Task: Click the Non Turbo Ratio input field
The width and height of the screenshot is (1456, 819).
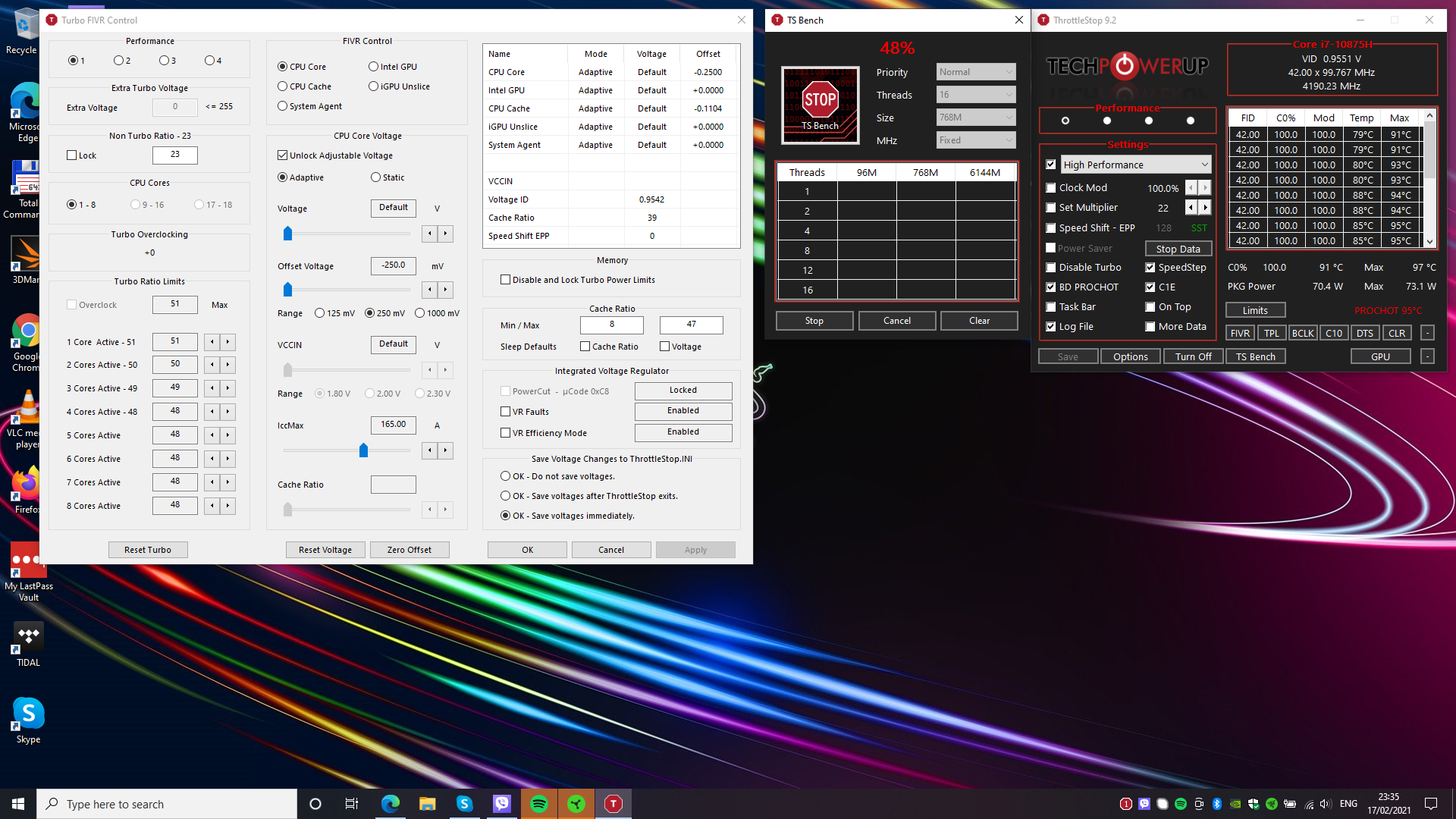Action: click(x=175, y=155)
